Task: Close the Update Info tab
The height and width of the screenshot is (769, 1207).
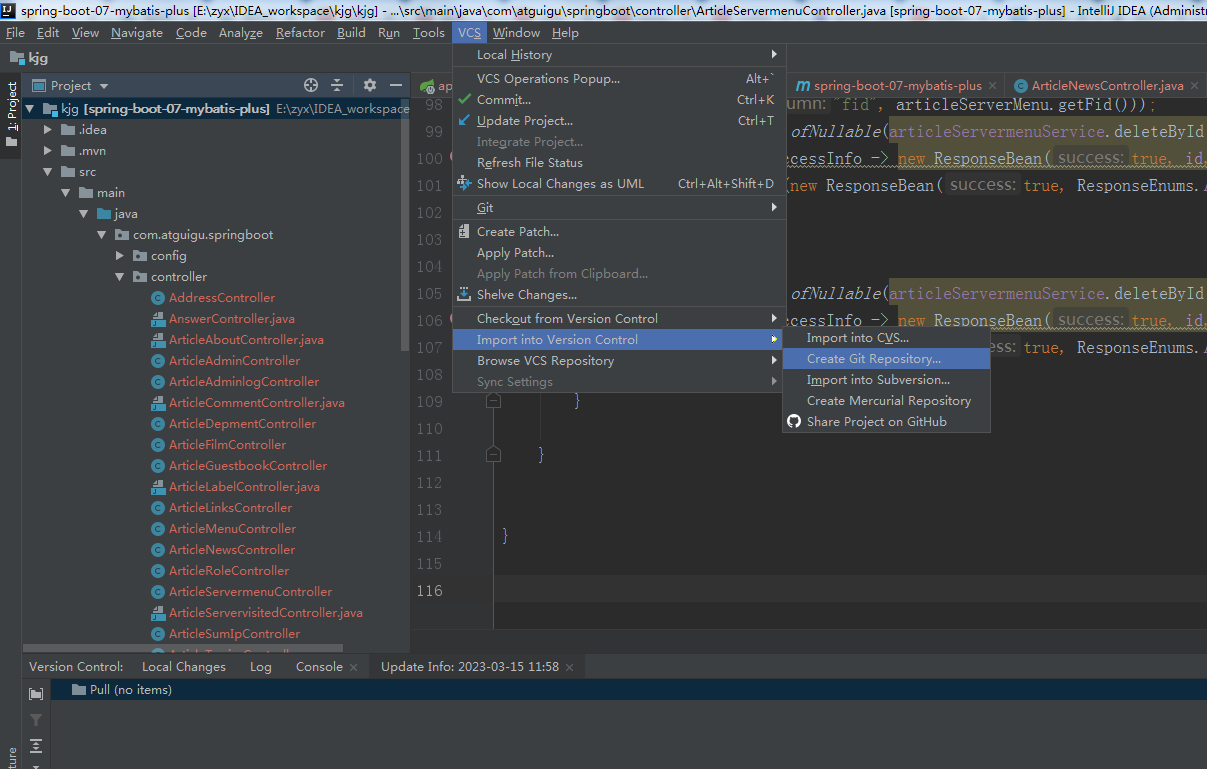Action: pyautogui.click(x=569, y=667)
